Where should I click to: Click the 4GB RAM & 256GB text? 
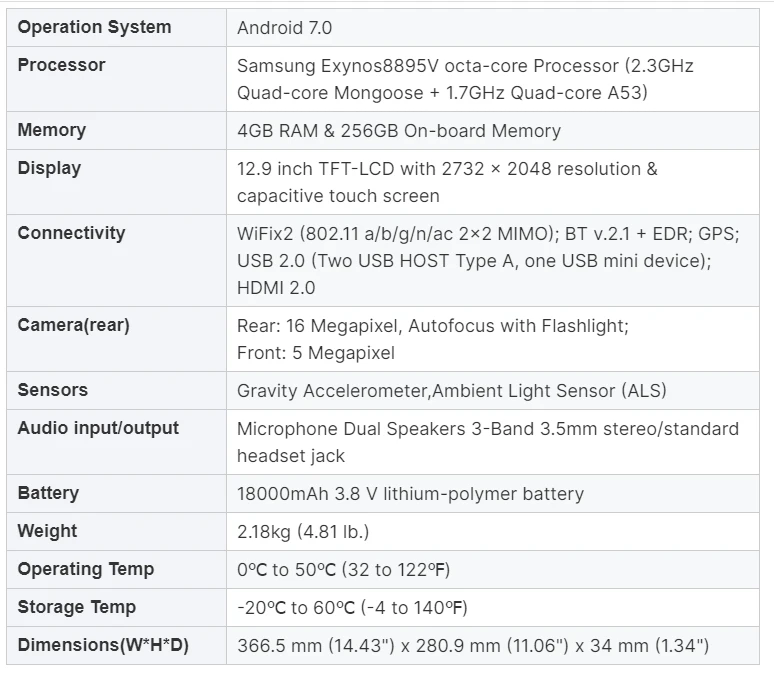398,131
